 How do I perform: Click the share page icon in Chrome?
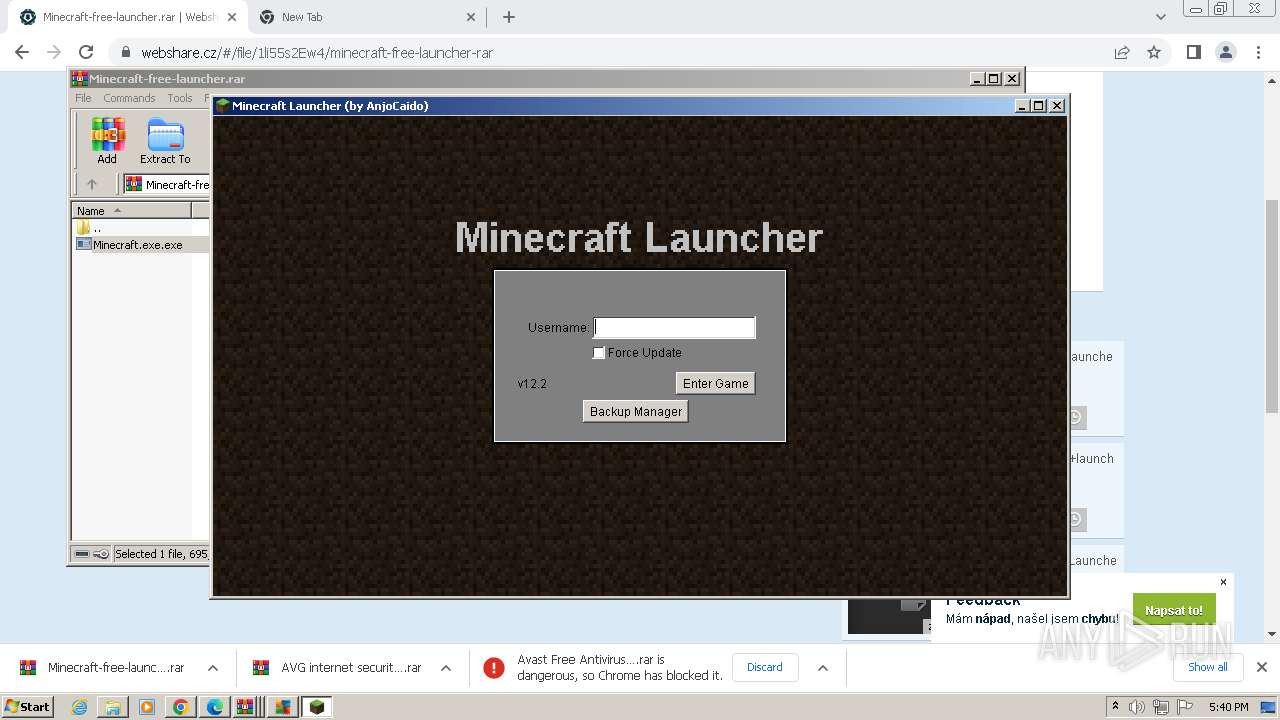[x=1122, y=52]
